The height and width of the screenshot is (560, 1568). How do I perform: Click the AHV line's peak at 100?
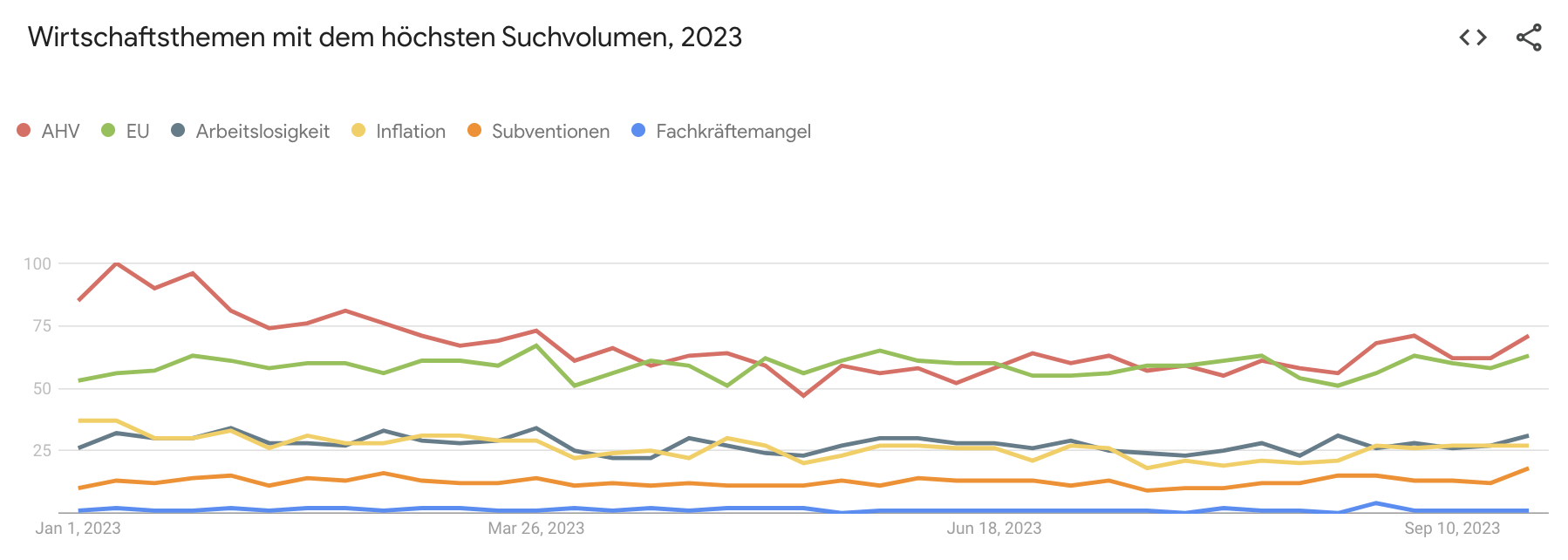[116, 263]
